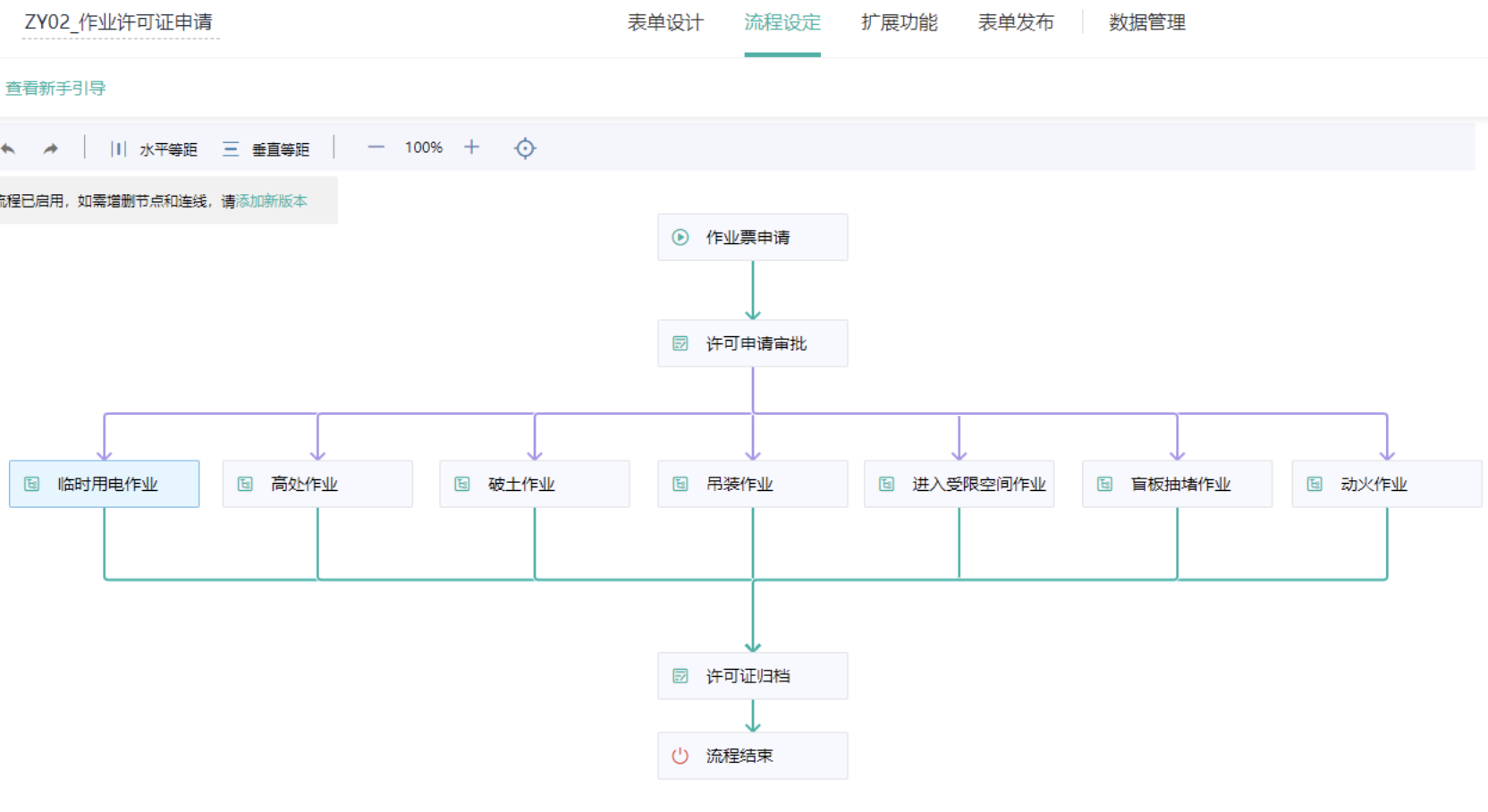The height and width of the screenshot is (812, 1488).
Task: Select the 作业票申请 start node
Action: [752, 237]
